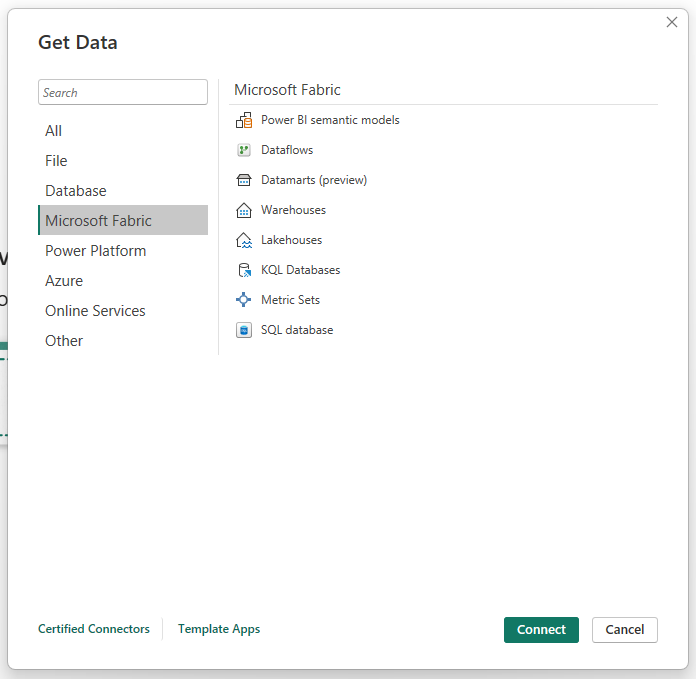Image resolution: width=696 pixels, height=679 pixels.
Task: Click the Lakehouses icon
Action: coord(244,241)
